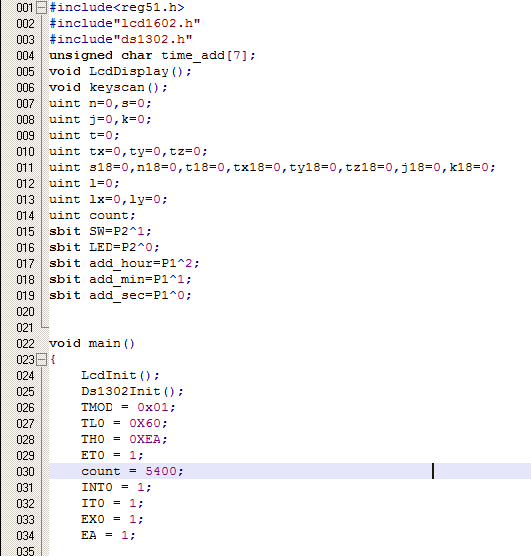
Task: Click the TH0 = 0XEA assignment
Action: coord(124,439)
